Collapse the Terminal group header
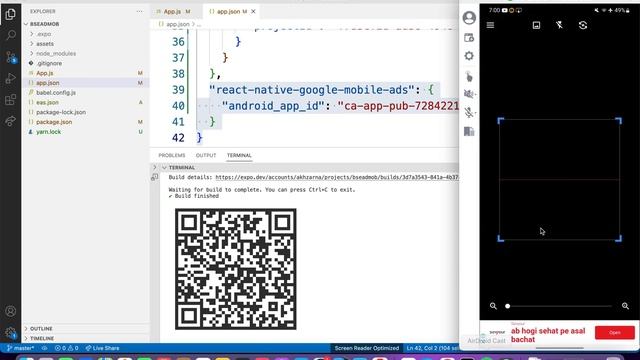The width and height of the screenshot is (640, 360). pyautogui.click(x=182, y=167)
